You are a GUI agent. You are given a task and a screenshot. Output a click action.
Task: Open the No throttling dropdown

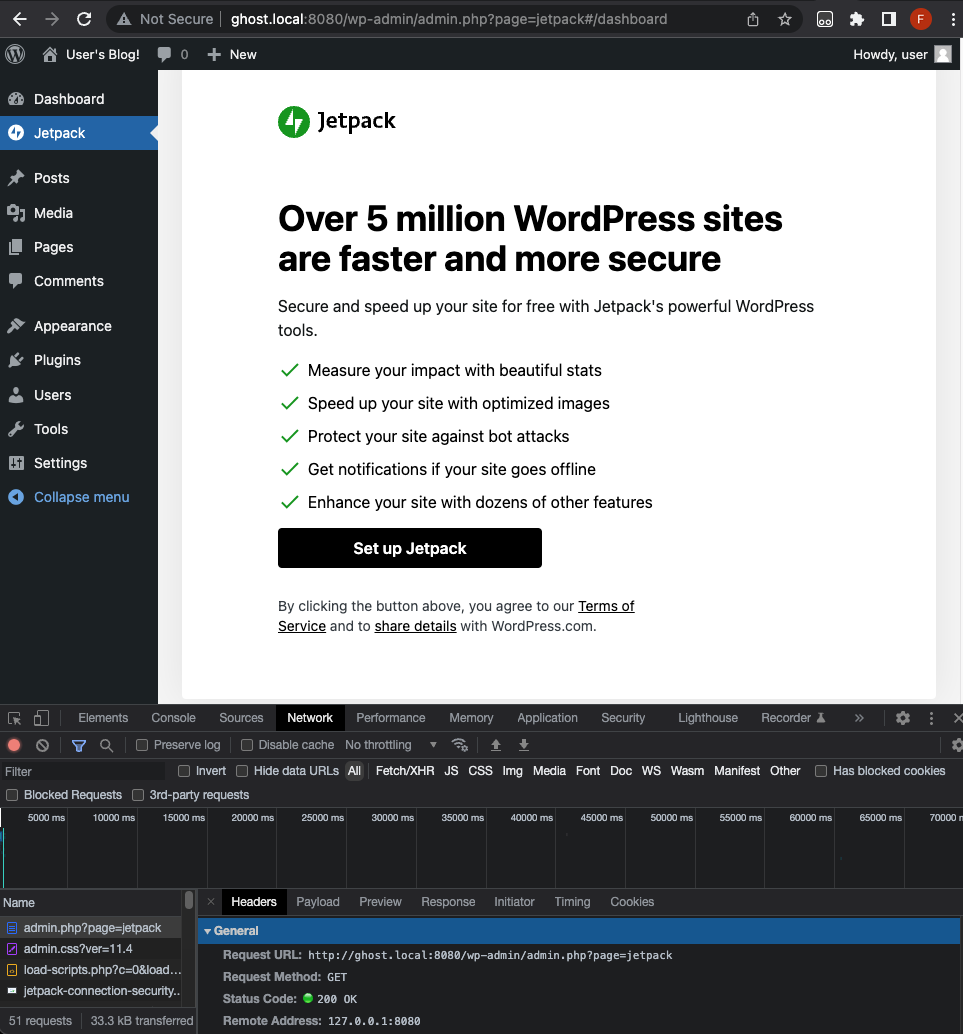point(390,744)
